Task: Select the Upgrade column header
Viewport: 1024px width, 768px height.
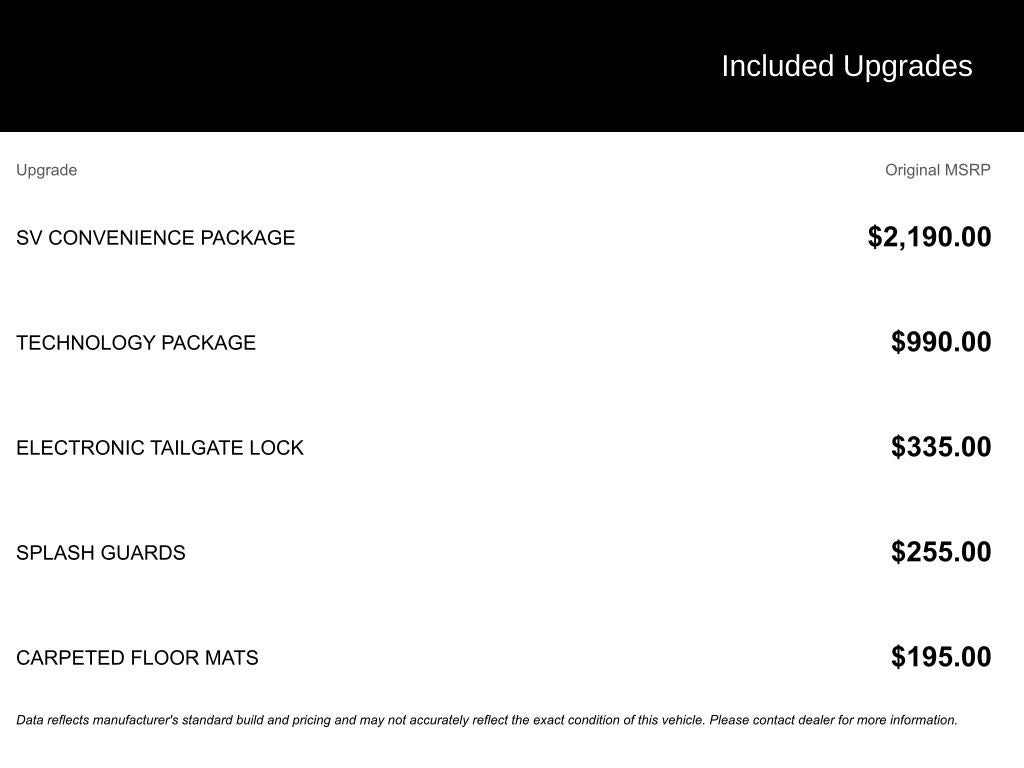Action: coord(46,170)
